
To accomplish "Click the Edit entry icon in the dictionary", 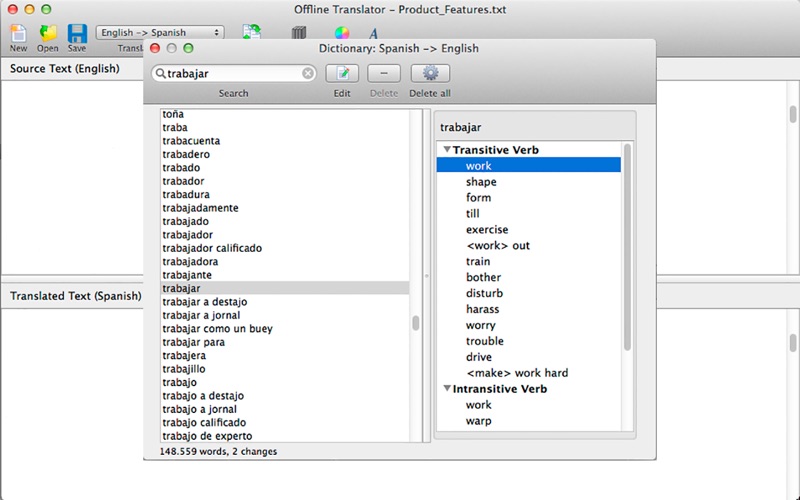I will (x=342, y=73).
